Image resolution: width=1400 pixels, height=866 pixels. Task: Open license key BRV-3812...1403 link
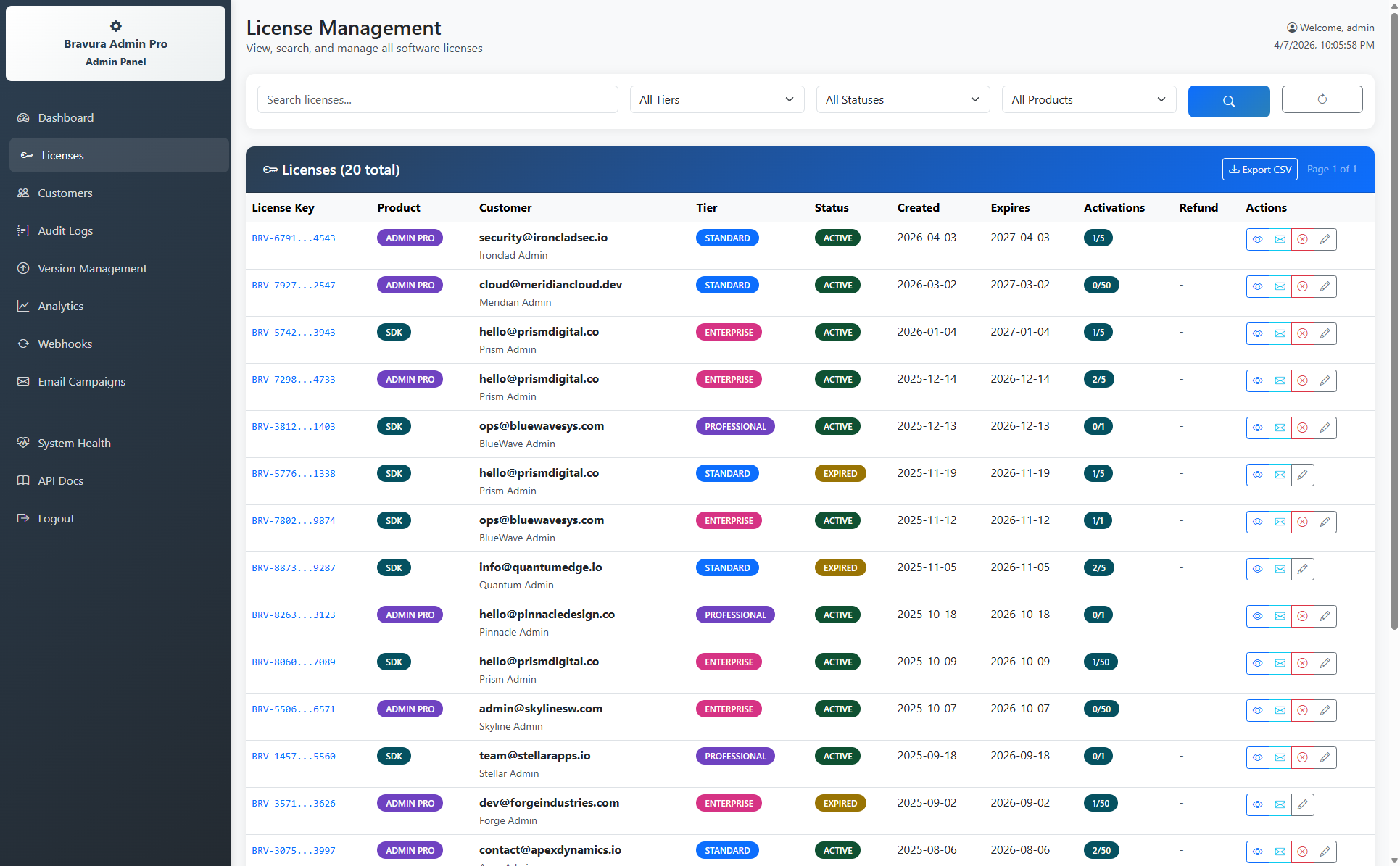(293, 426)
